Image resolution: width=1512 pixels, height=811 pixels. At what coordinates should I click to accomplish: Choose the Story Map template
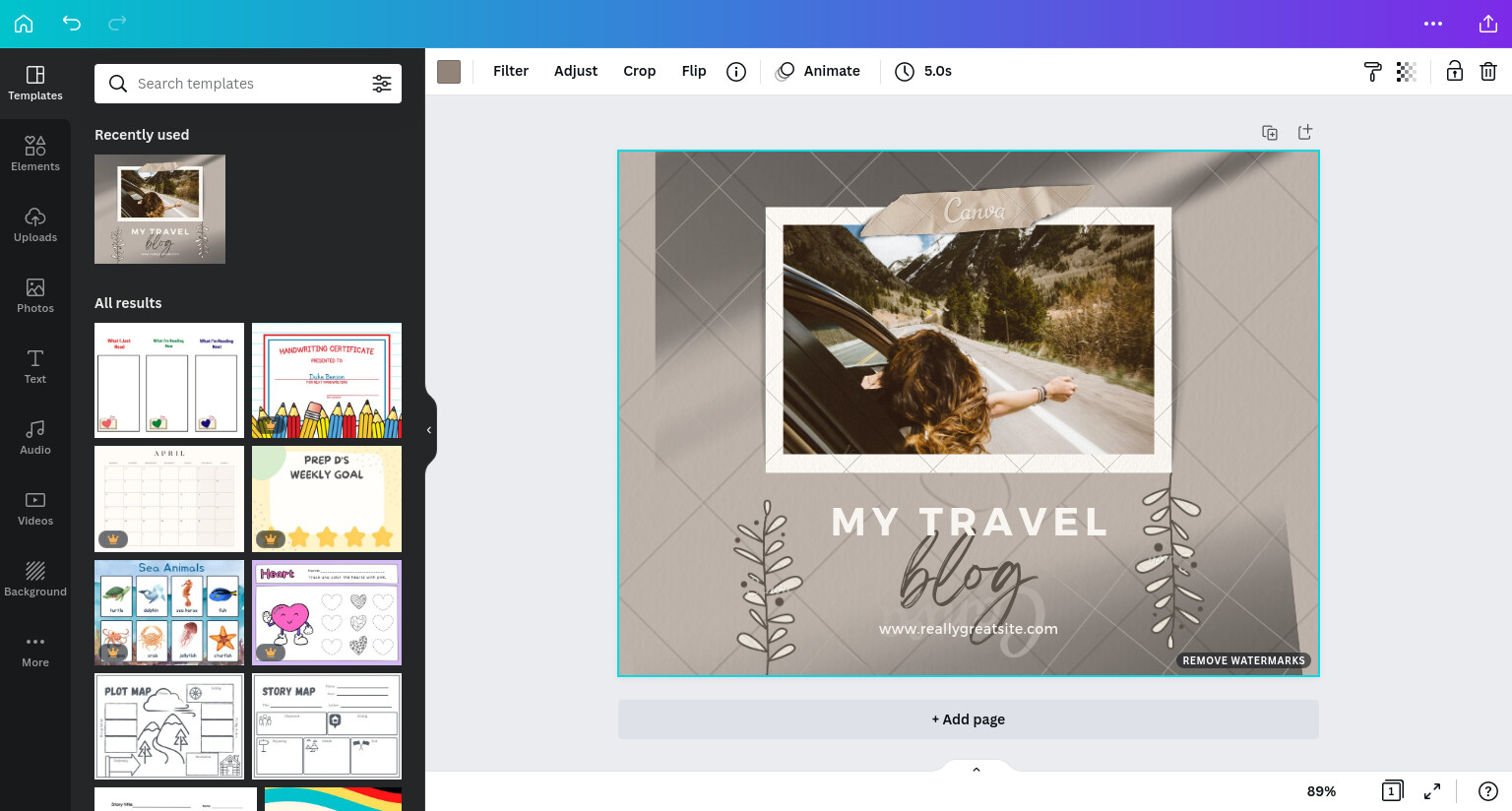pos(327,726)
